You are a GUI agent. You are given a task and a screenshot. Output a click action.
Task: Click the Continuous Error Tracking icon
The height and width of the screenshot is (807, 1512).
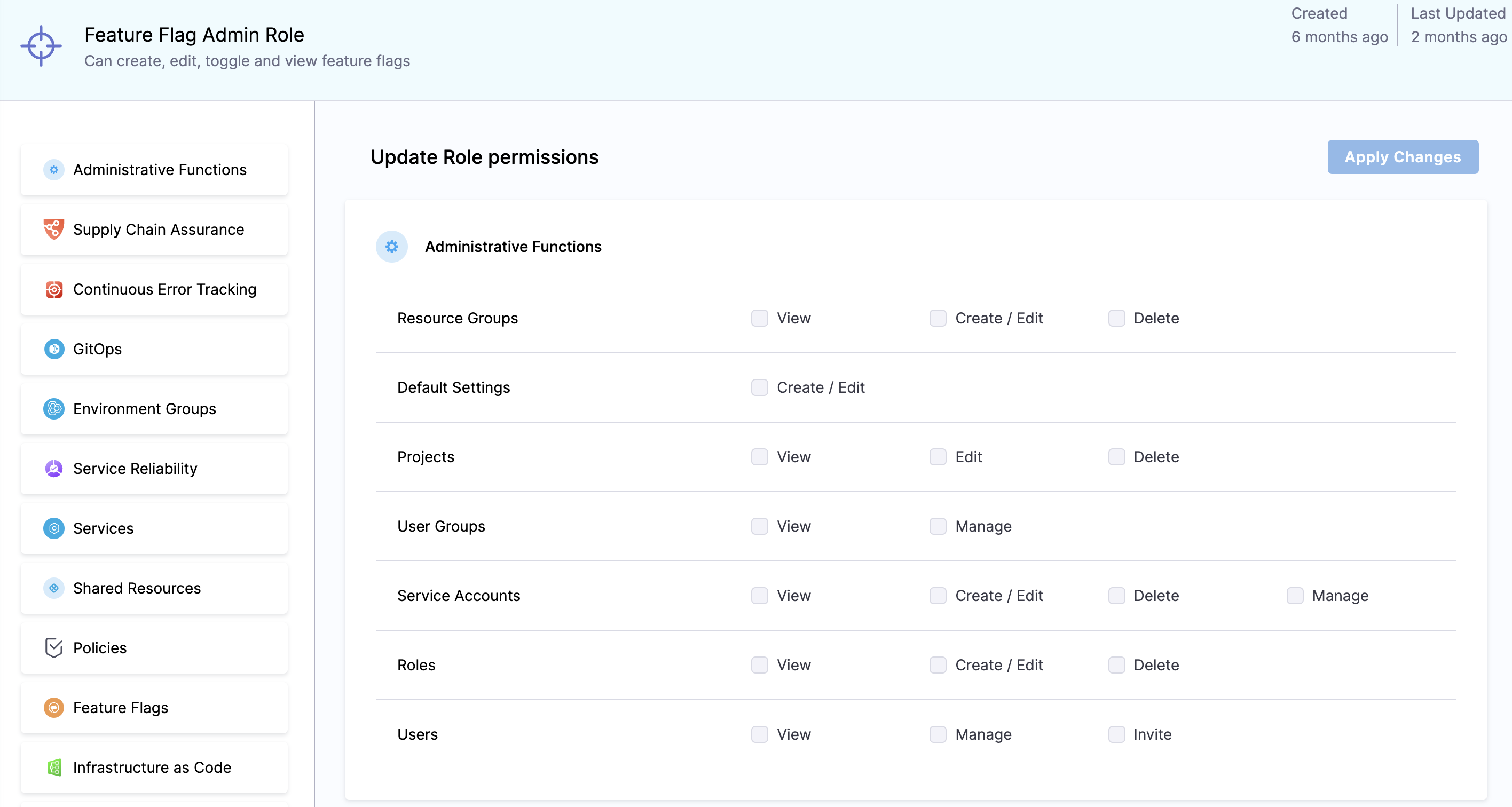[x=53, y=289]
